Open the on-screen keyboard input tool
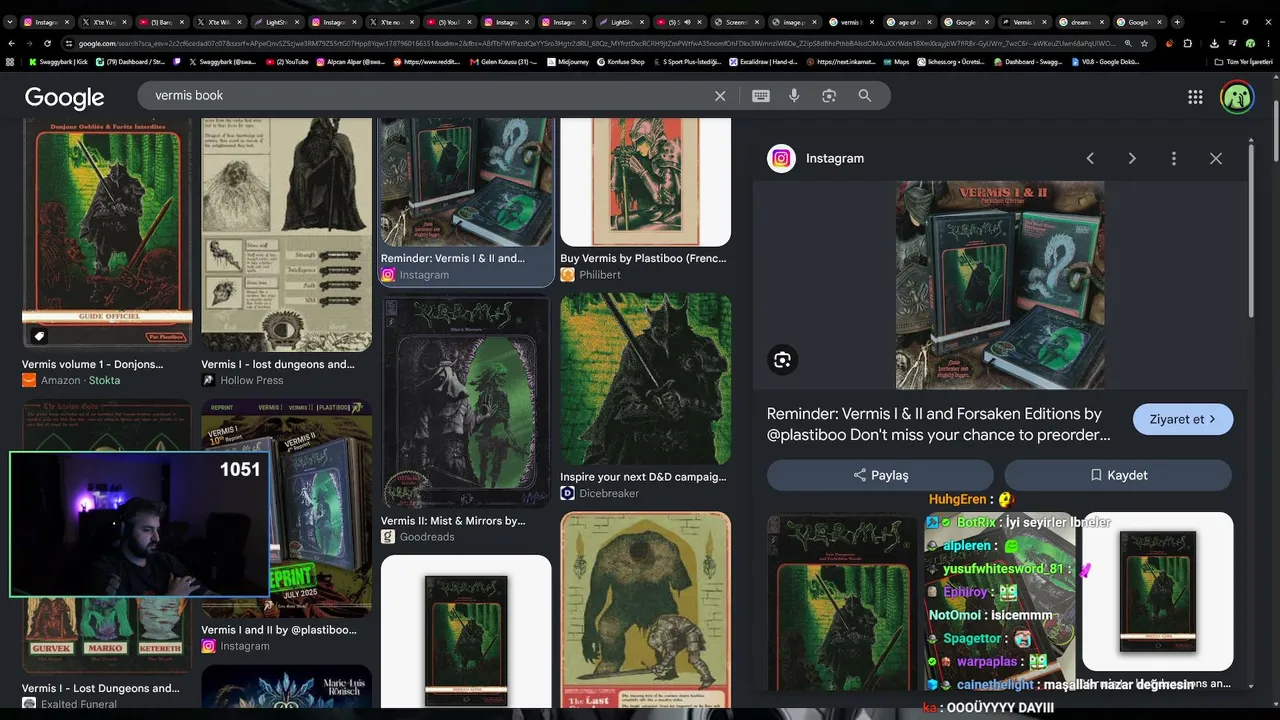Image resolution: width=1280 pixels, height=720 pixels. coord(761,96)
